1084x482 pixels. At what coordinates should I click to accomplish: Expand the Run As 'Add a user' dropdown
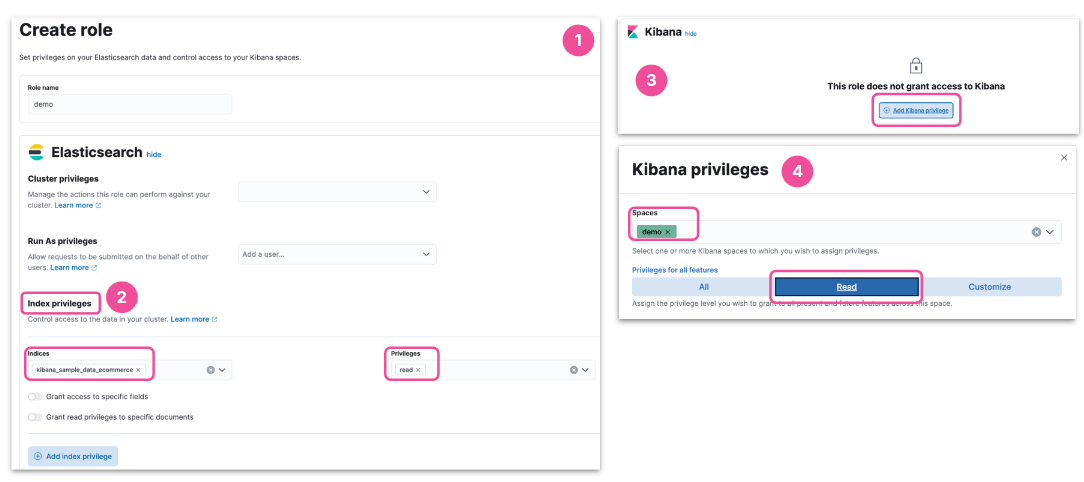(337, 254)
